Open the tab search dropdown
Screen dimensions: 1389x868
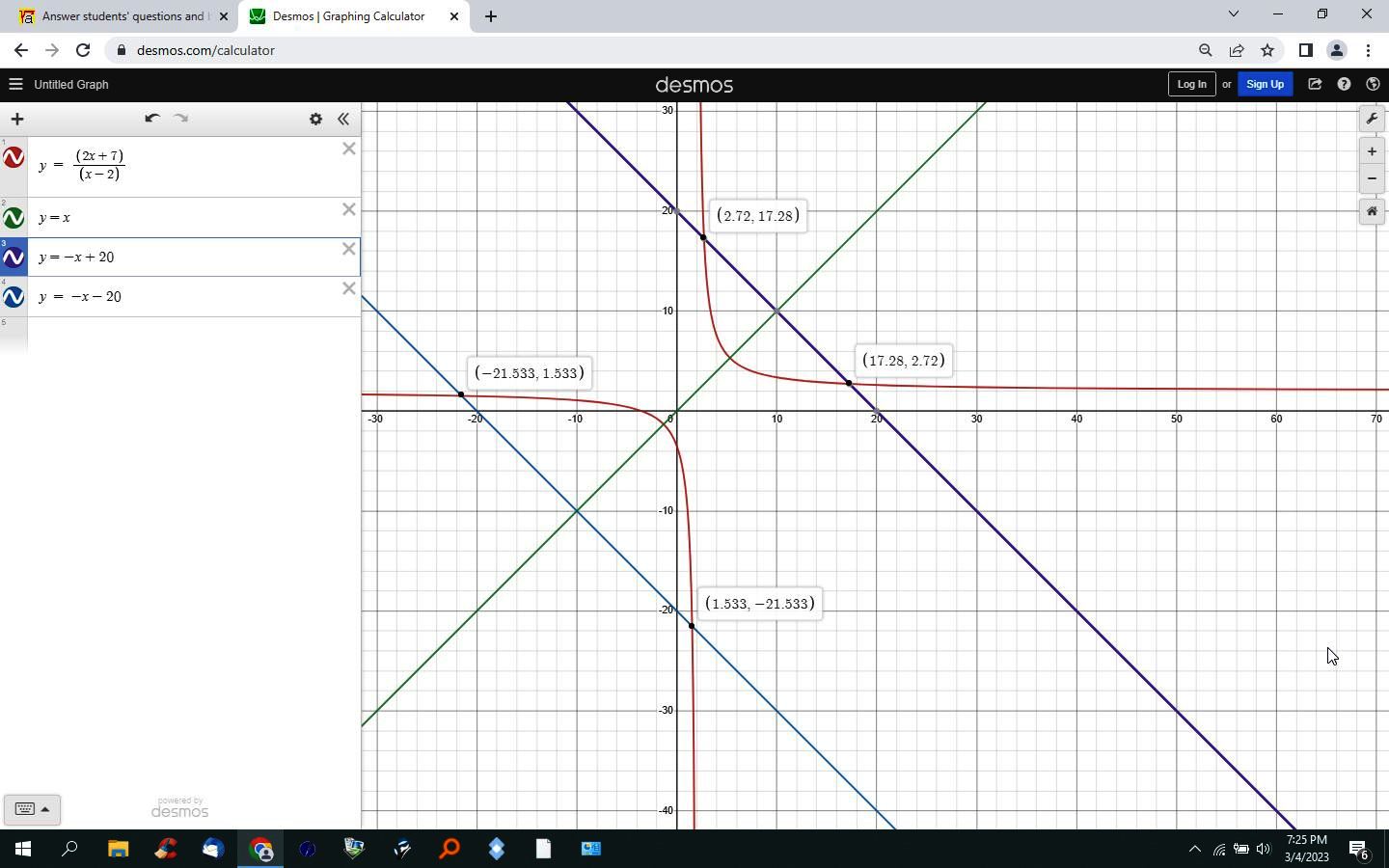point(1233,14)
